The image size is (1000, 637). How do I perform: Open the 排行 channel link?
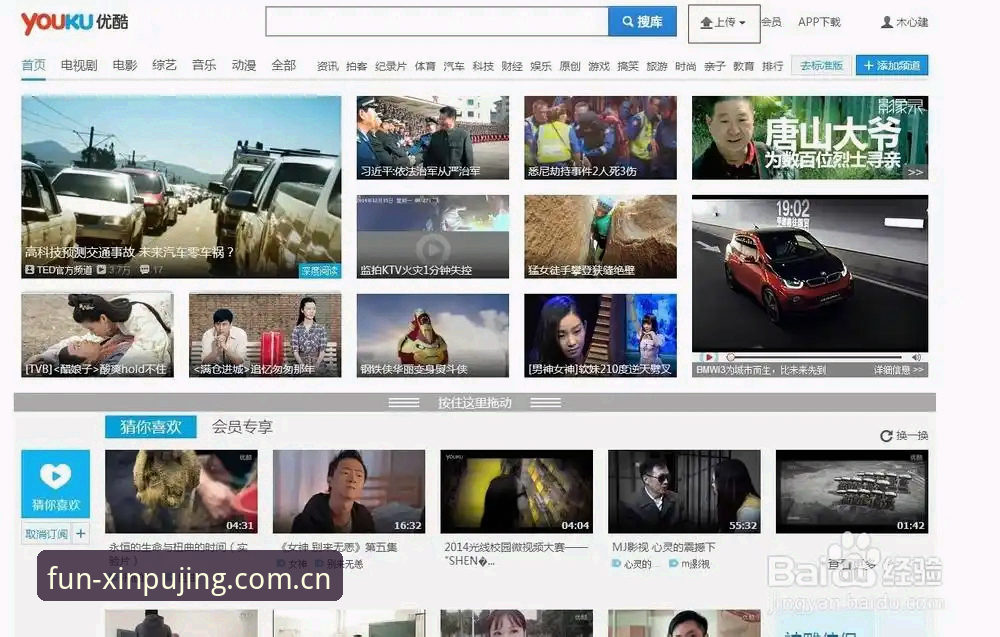[x=773, y=66]
